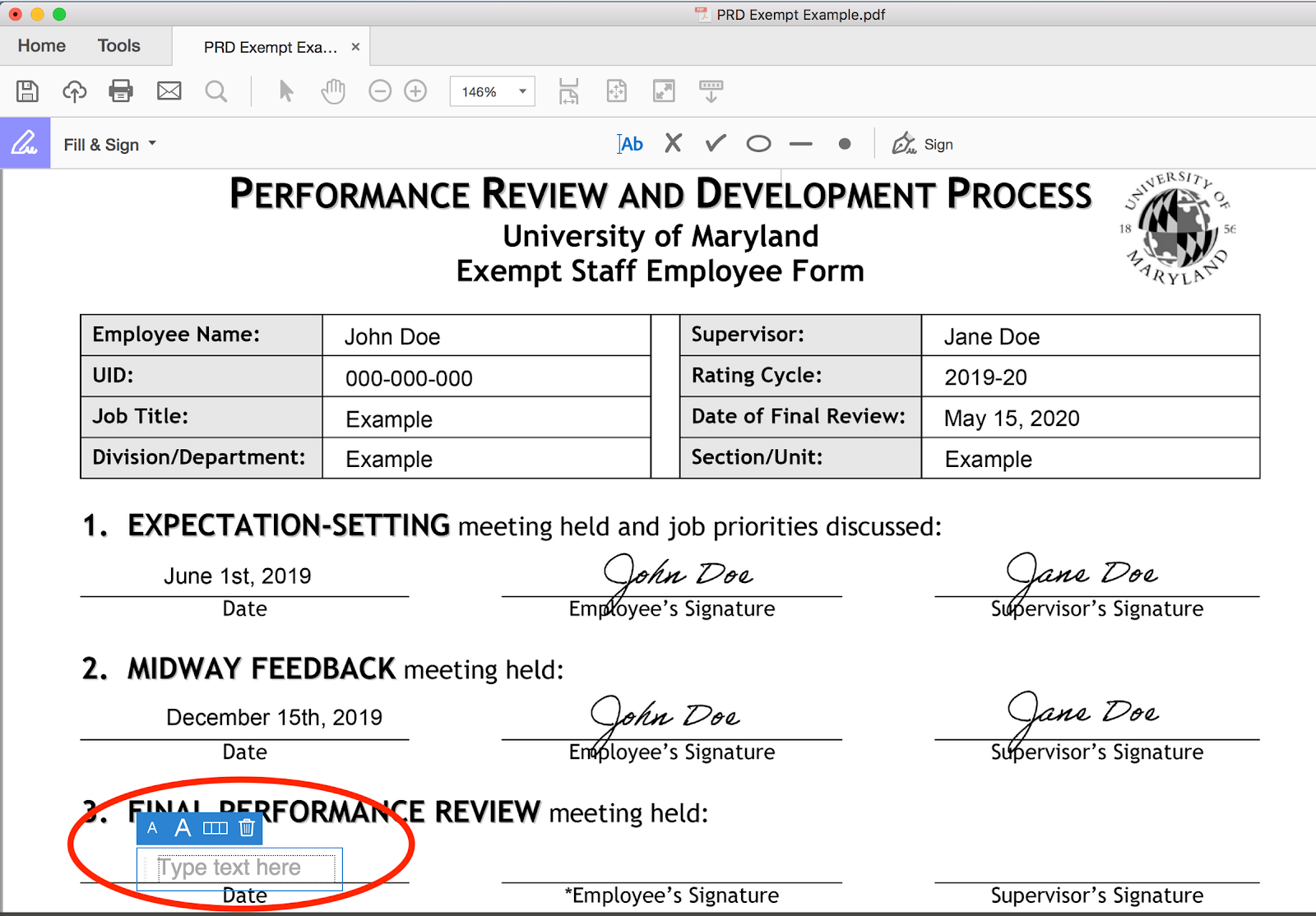
Task: Increase text size with large A
Action: tap(183, 828)
